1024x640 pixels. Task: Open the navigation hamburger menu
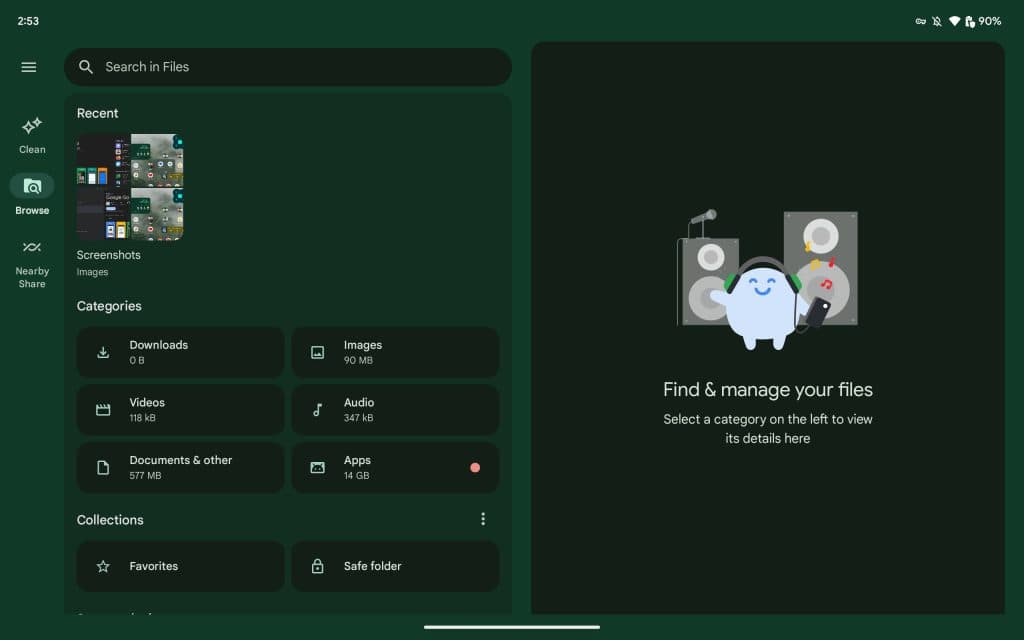[28, 67]
